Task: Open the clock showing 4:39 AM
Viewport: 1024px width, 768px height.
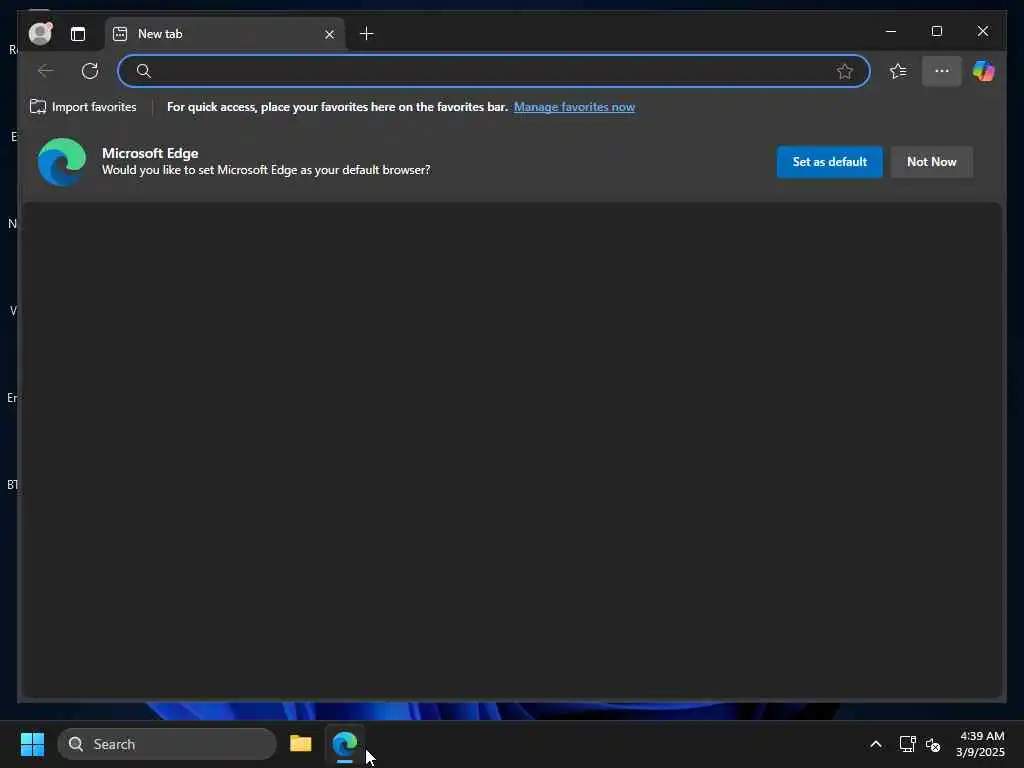Action: pyautogui.click(x=980, y=744)
